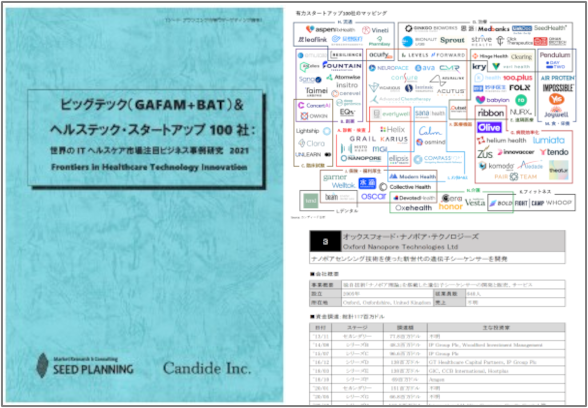
Task: Click the Oscar logo in the map
Action: [373, 196]
